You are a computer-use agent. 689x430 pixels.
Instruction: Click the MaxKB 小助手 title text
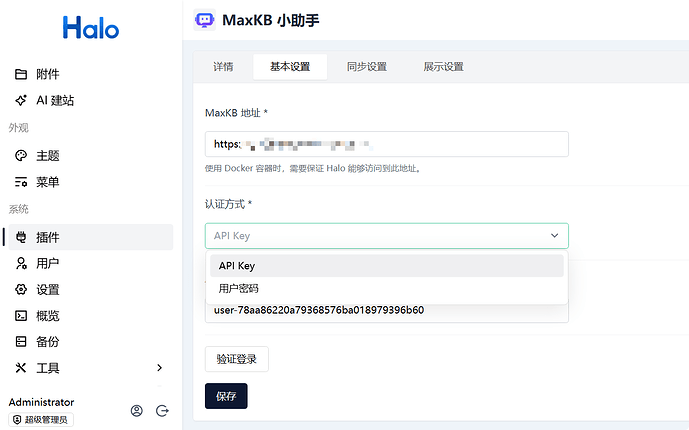pyautogui.click(x=271, y=20)
